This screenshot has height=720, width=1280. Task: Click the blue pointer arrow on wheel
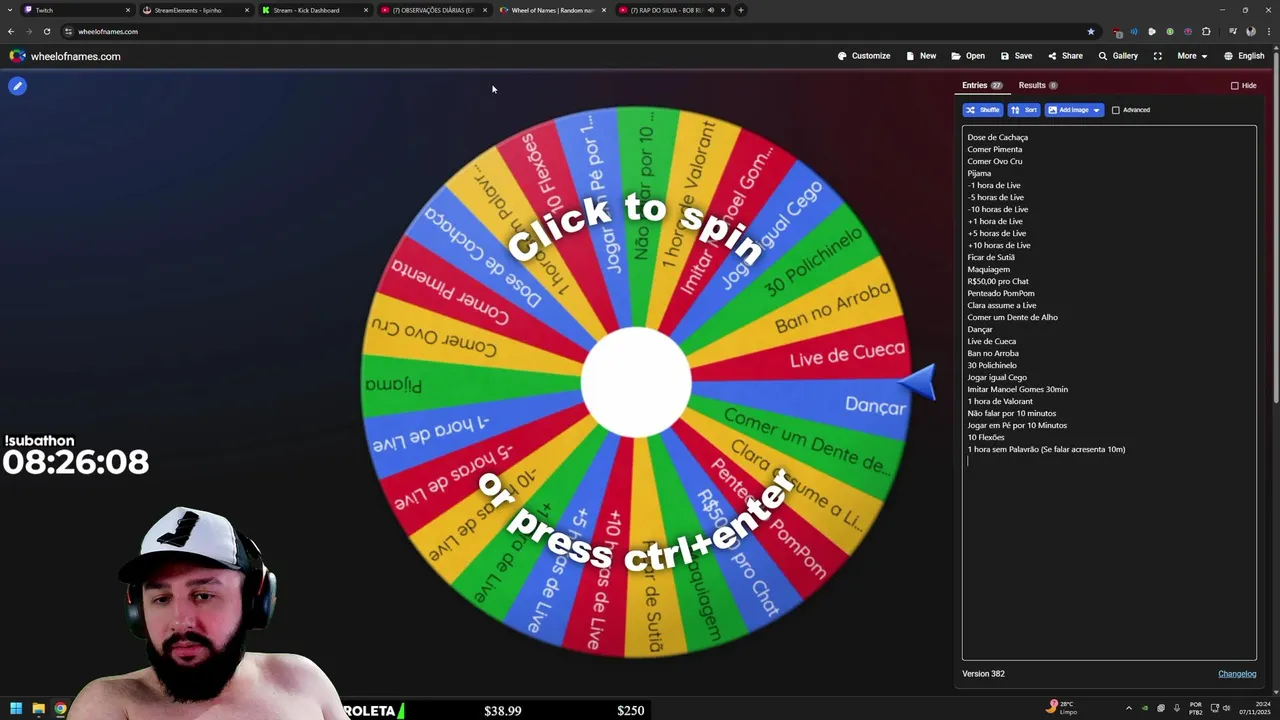[916, 383]
